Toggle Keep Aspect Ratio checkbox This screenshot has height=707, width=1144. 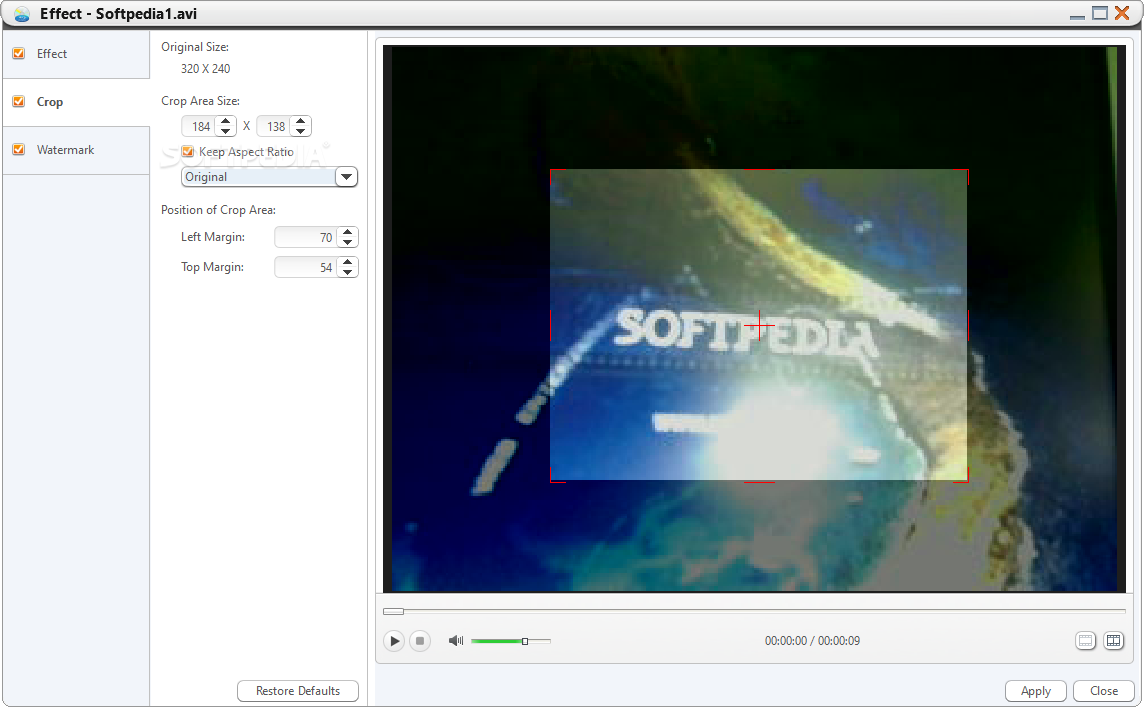(188, 152)
